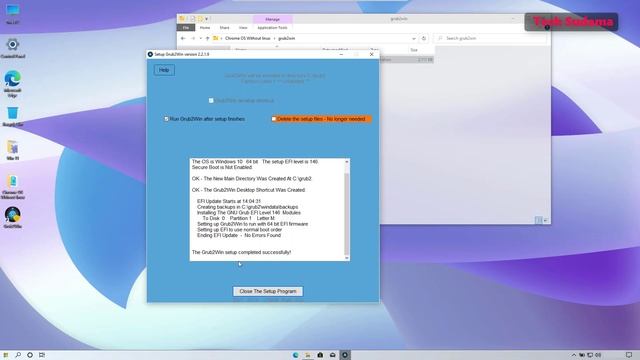
Task: Toggle Grub2Win desktop shortcut checkbox
Action: (211, 100)
